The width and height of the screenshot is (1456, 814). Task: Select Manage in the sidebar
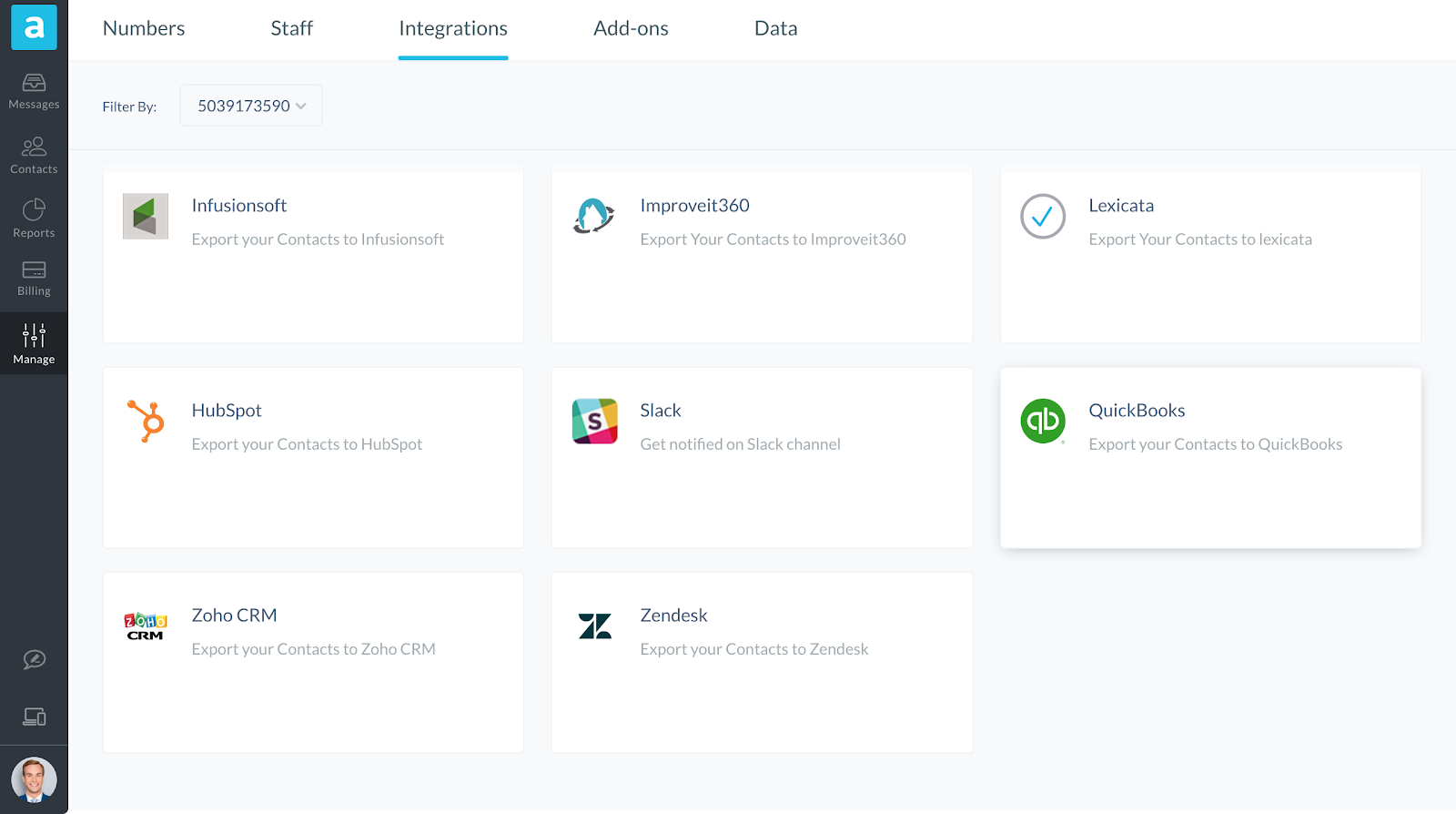click(34, 344)
